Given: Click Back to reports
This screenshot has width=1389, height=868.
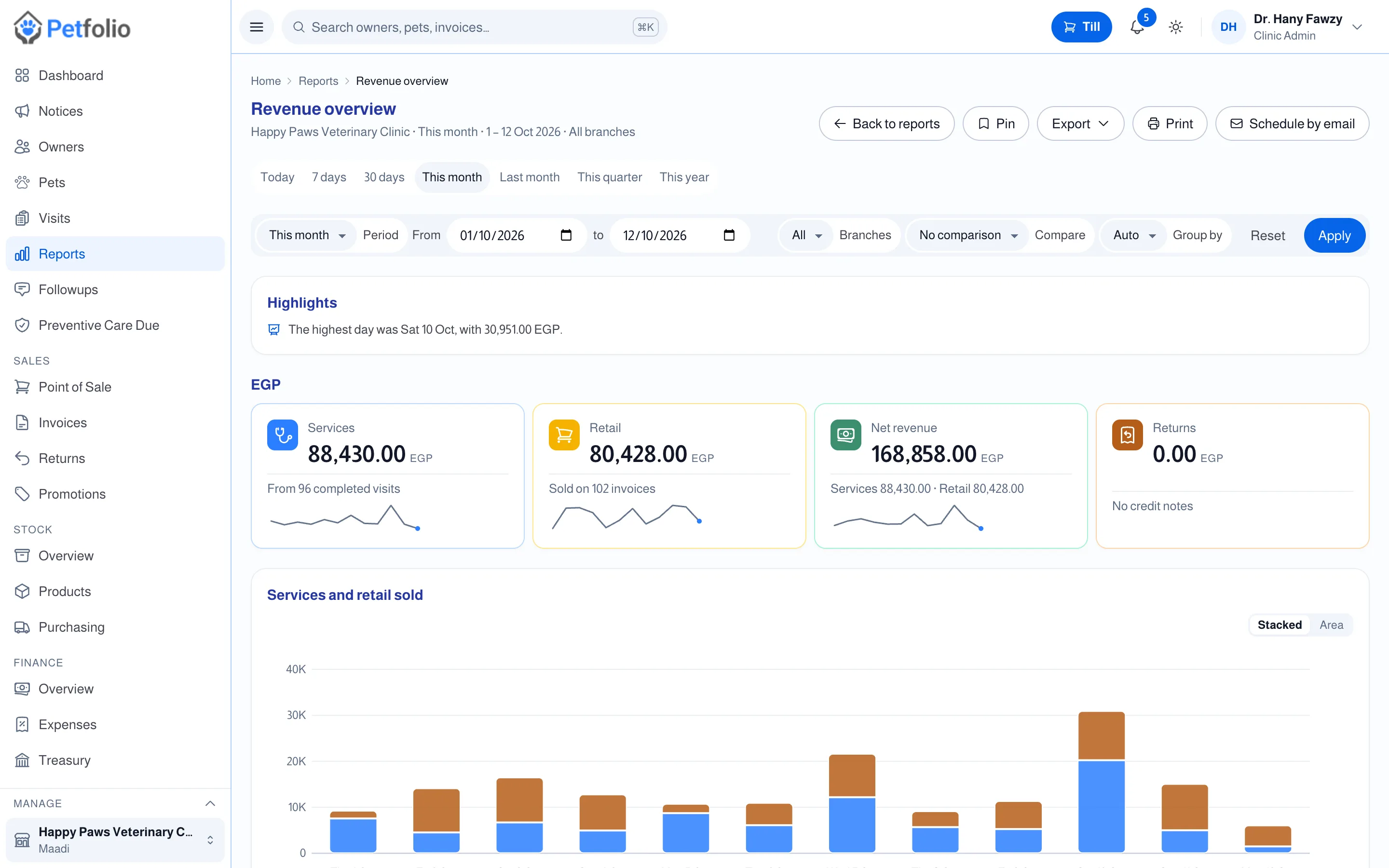Looking at the screenshot, I should coord(886,123).
